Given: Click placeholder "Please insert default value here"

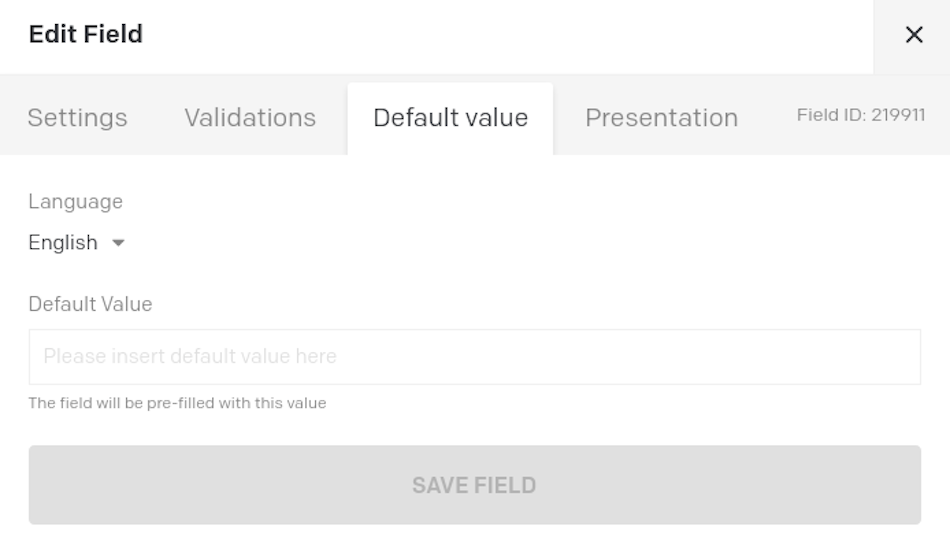Looking at the screenshot, I should point(190,356).
